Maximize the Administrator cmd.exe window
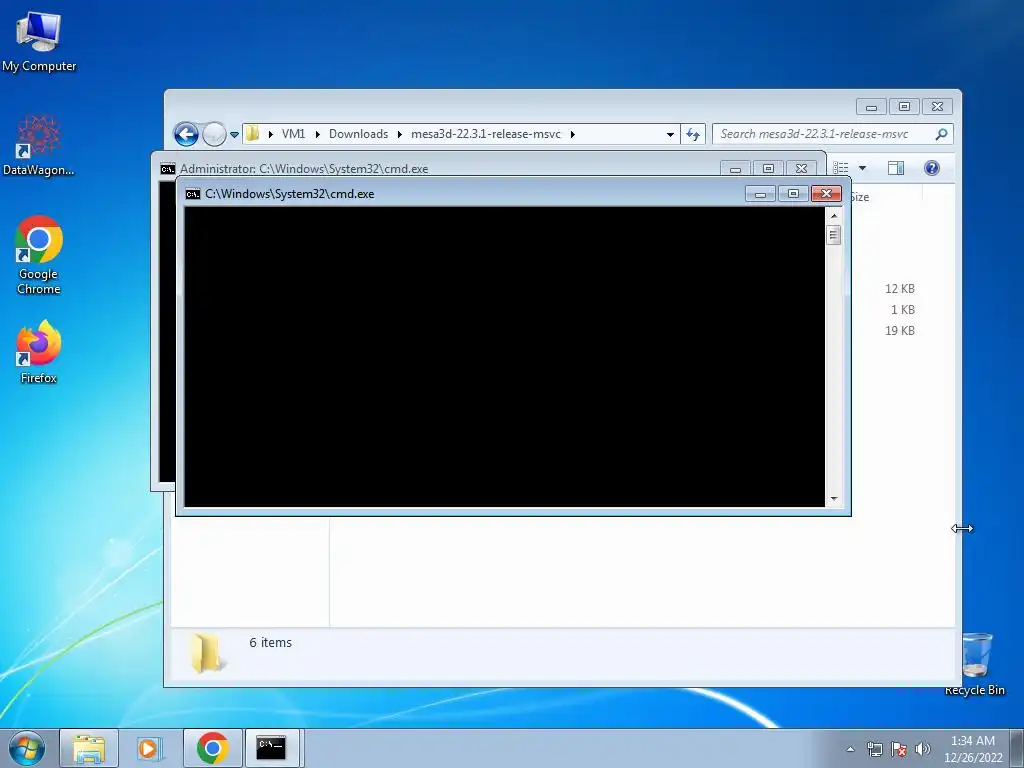The height and width of the screenshot is (768, 1024). tap(769, 168)
